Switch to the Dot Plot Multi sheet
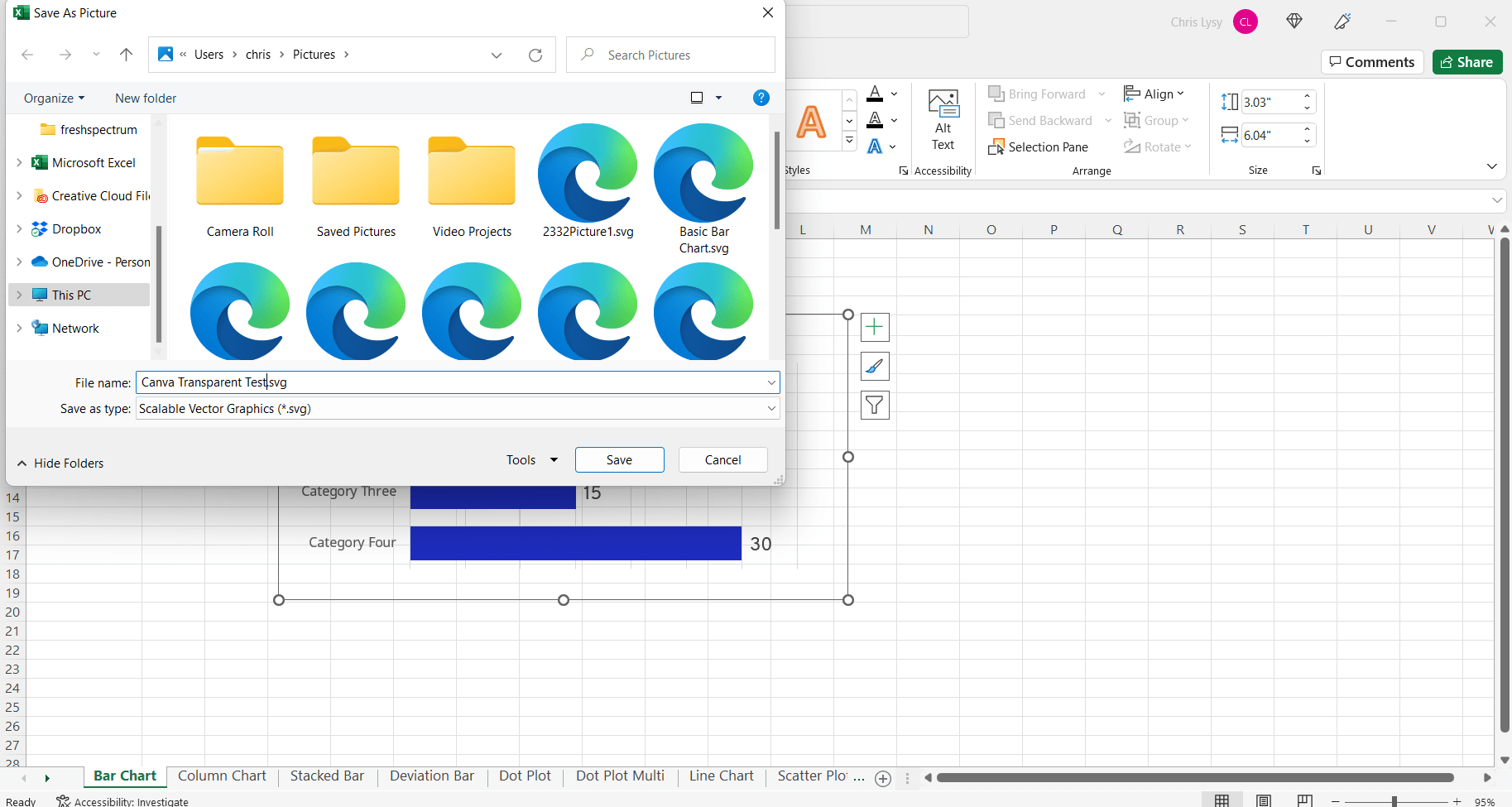 620,776
